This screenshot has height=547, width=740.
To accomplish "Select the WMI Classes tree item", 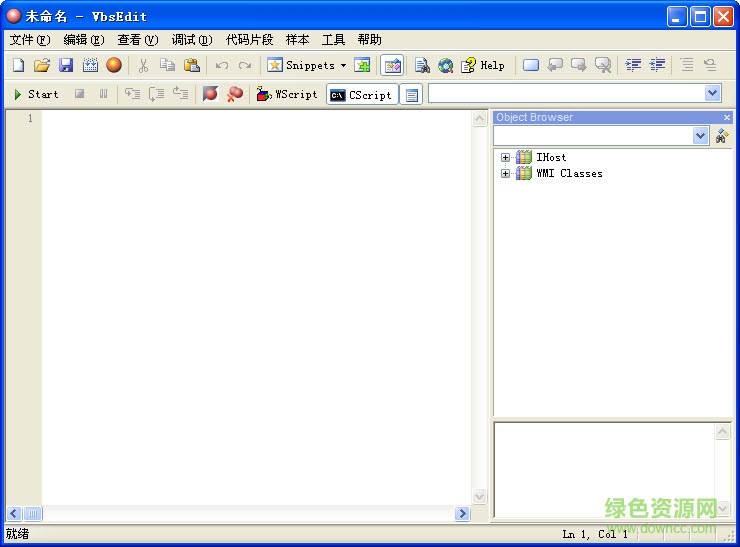I will [x=569, y=173].
